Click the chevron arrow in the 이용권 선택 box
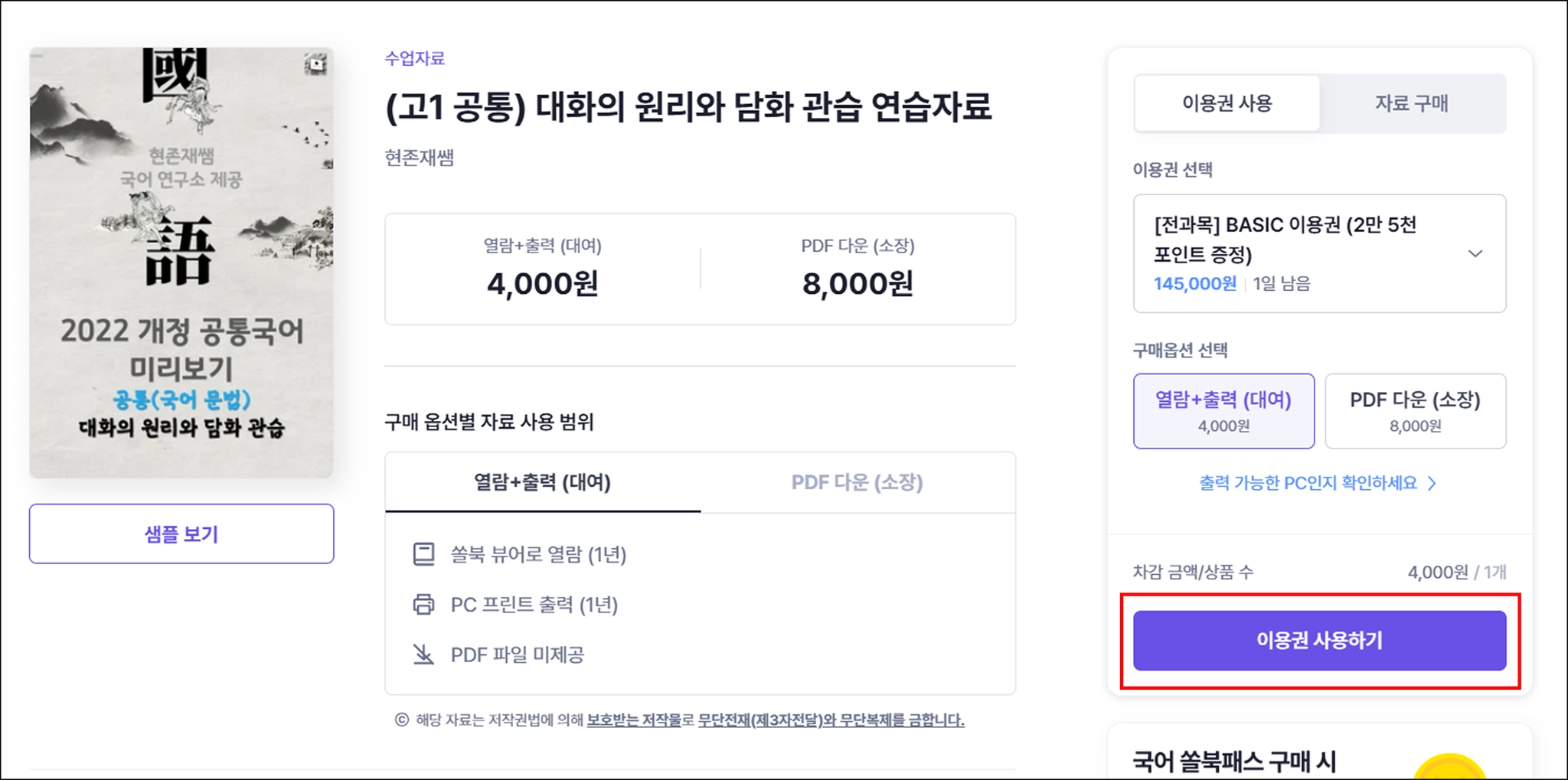The height and width of the screenshot is (780, 1568). pyautogui.click(x=1475, y=253)
